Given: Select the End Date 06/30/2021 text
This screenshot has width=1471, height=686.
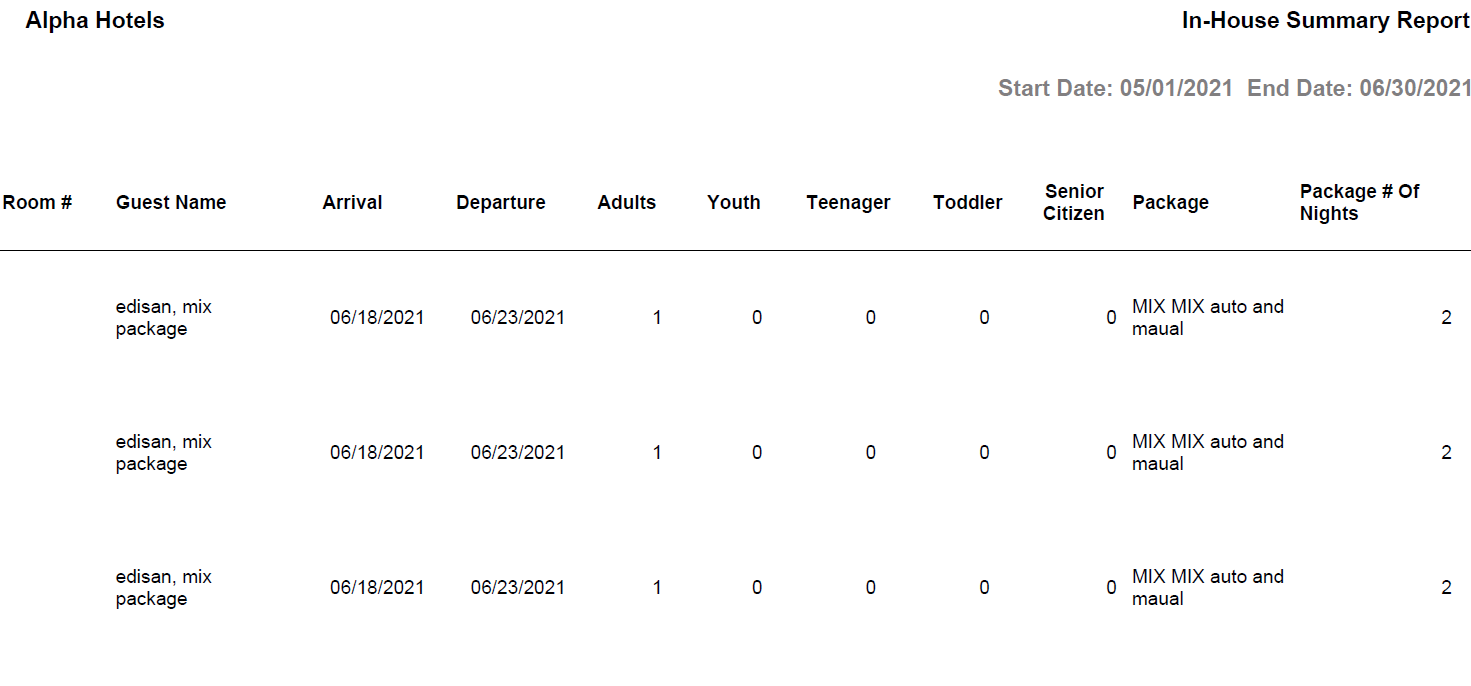Looking at the screenshot, I should coord(1359,88).
